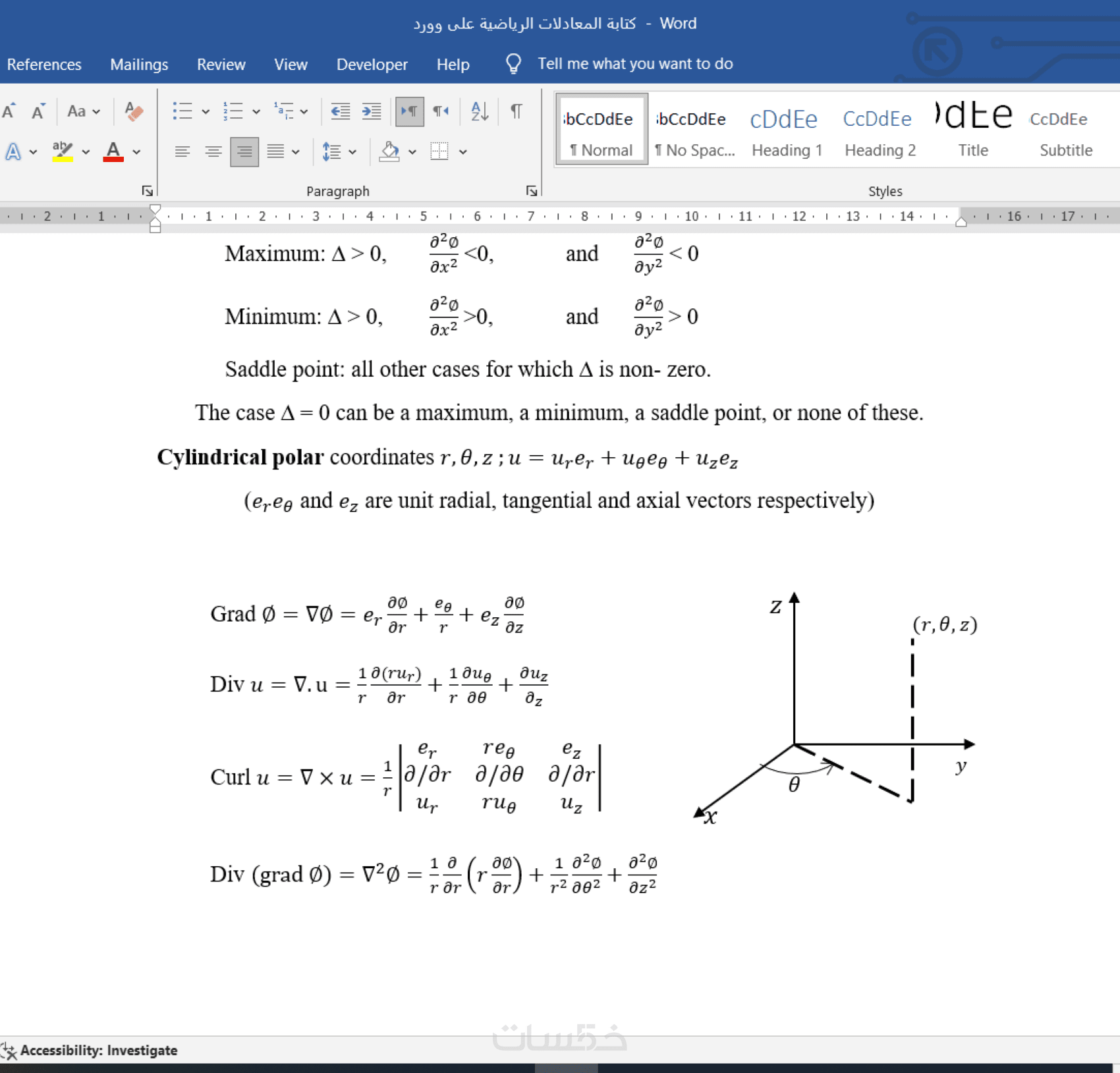Apply the No Spacing style

tap(694, 128)
